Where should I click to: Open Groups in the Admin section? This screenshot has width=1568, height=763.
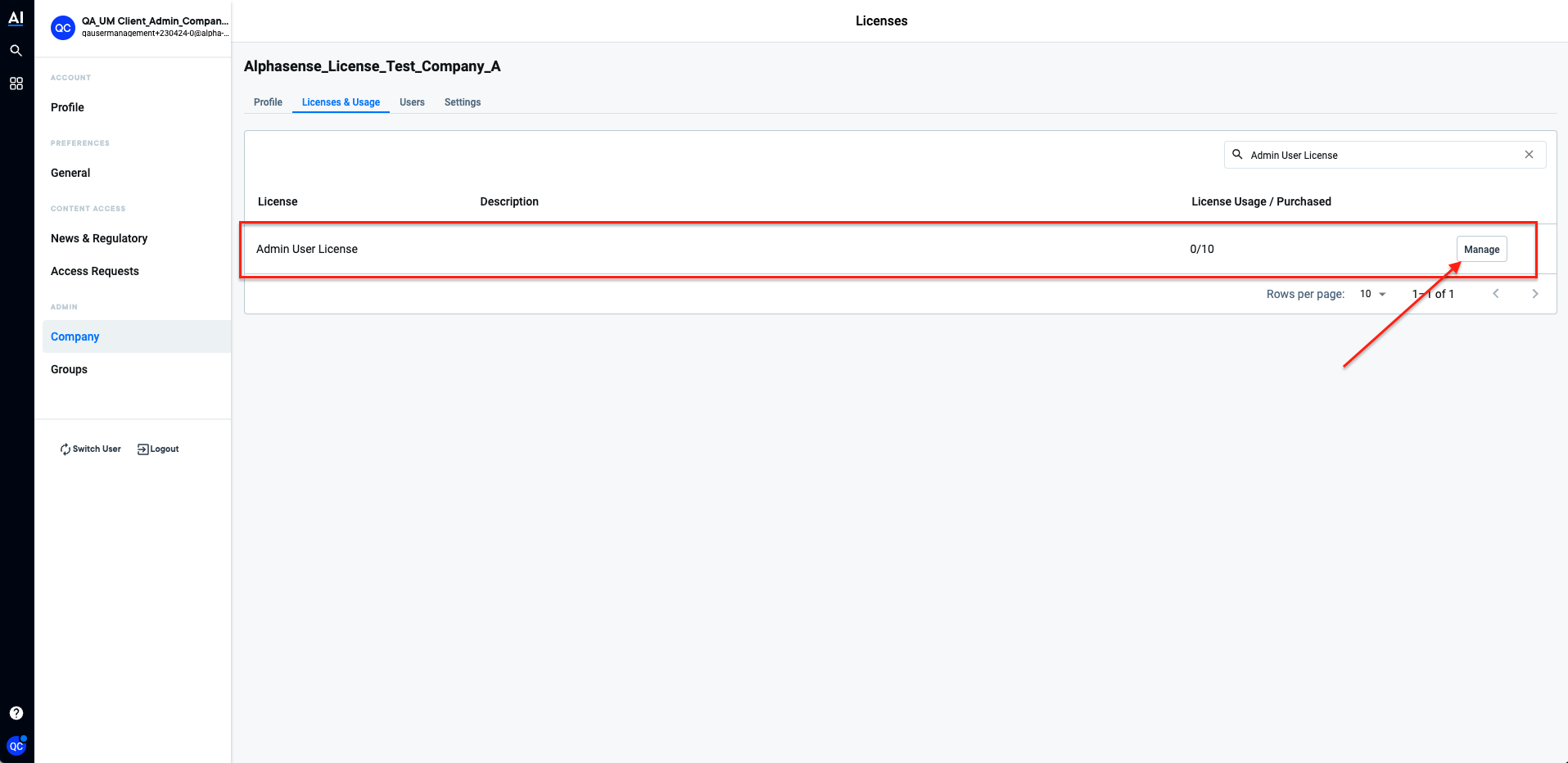[69, 369]
